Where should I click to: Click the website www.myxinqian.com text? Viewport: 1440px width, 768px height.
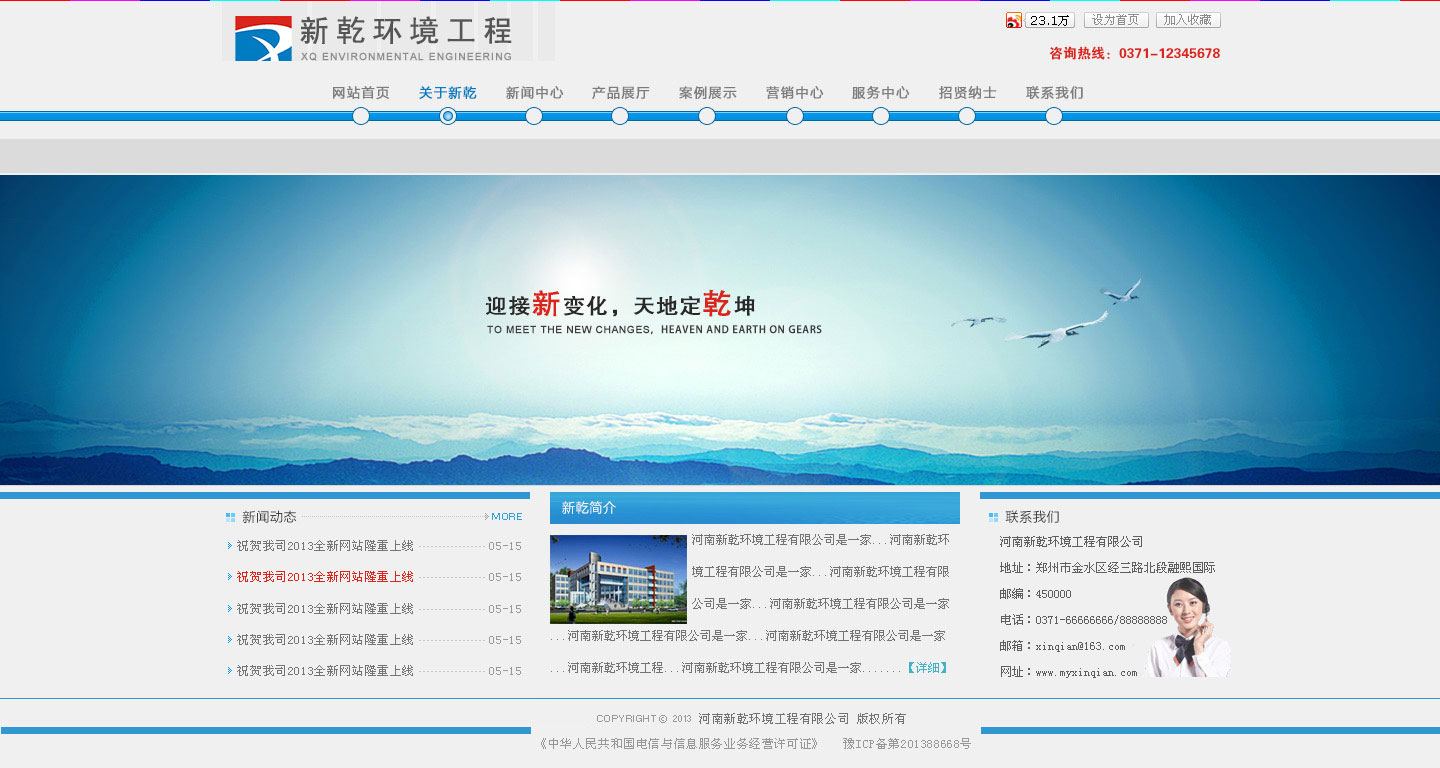point(1086,673)
